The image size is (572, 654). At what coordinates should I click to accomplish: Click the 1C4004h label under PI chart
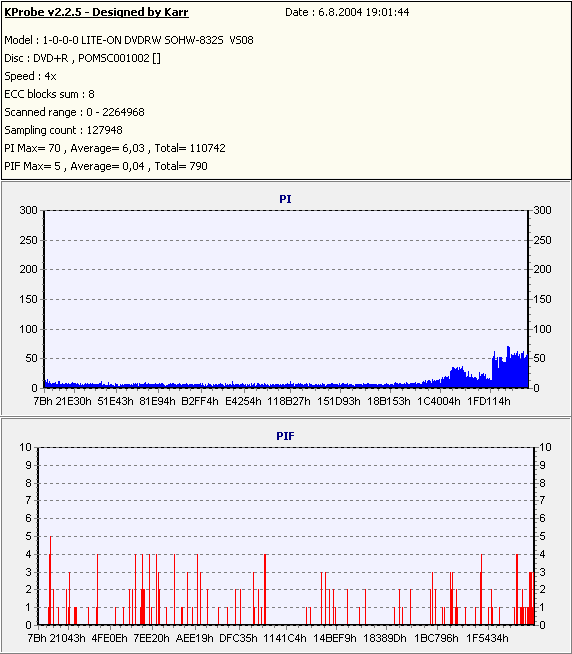439,401
